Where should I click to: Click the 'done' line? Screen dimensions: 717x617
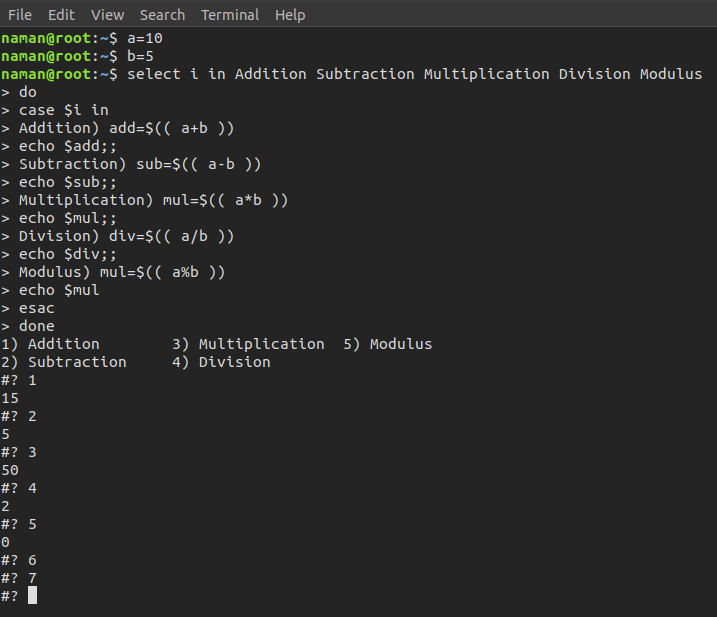[36, 326]
